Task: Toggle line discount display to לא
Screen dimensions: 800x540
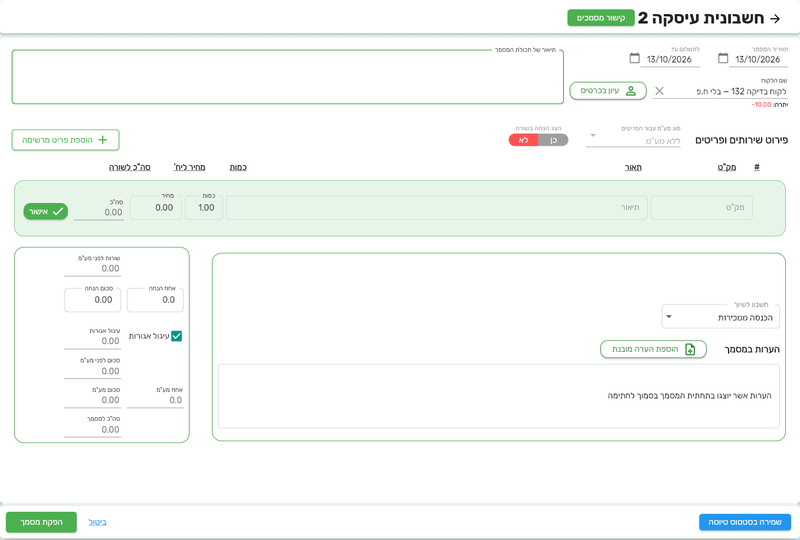Action: 523,140
